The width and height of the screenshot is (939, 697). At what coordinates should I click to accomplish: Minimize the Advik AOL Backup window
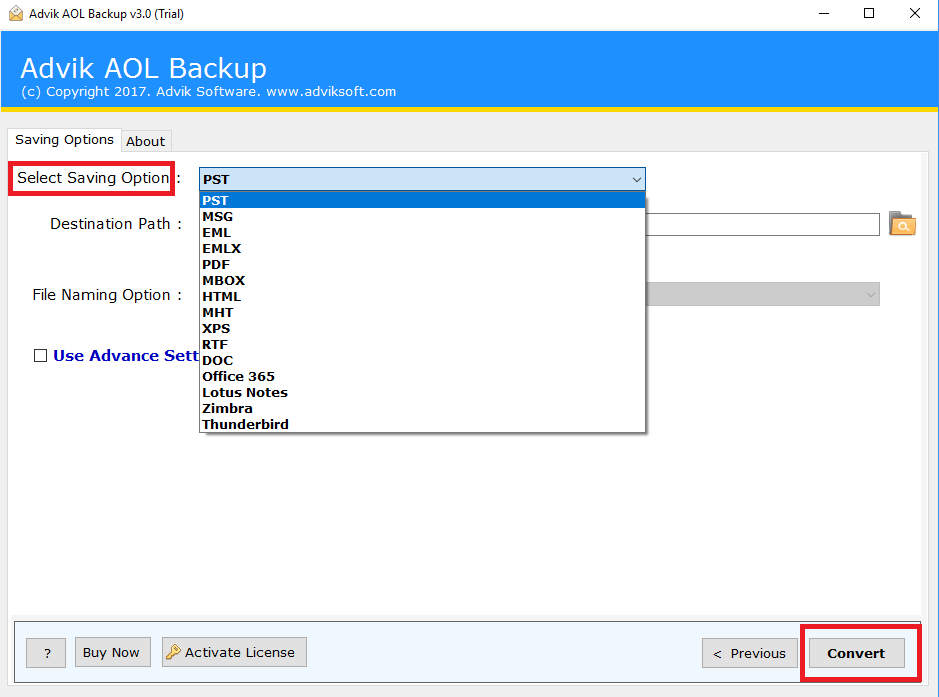pos(824,13)
